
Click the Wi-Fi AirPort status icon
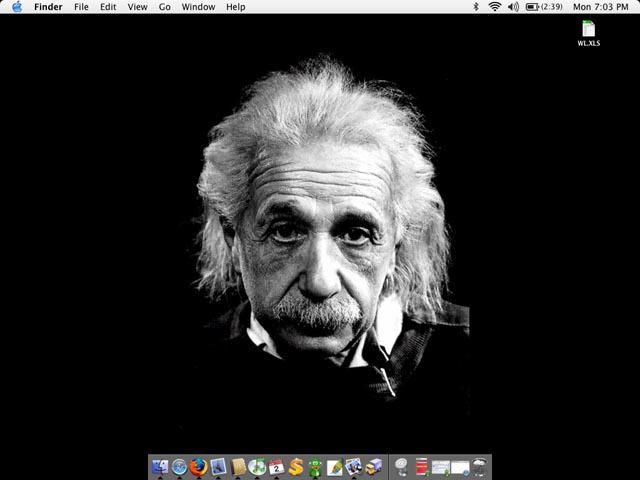coord(495,7)
